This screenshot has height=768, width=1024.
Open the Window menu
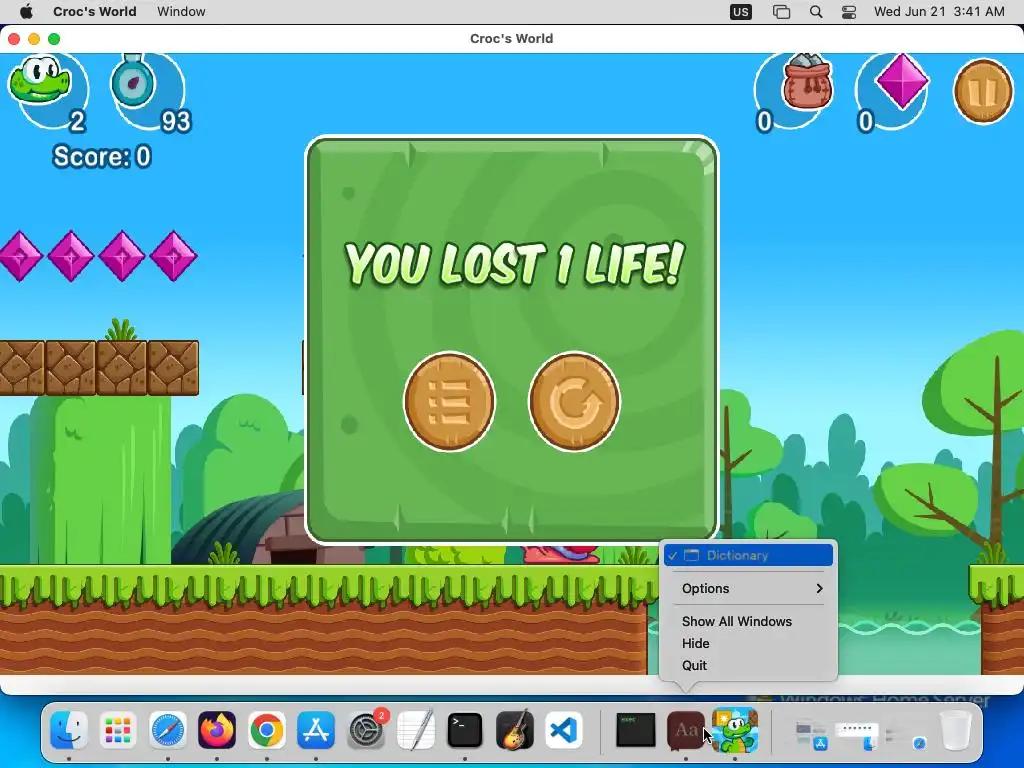pos(181,11)
